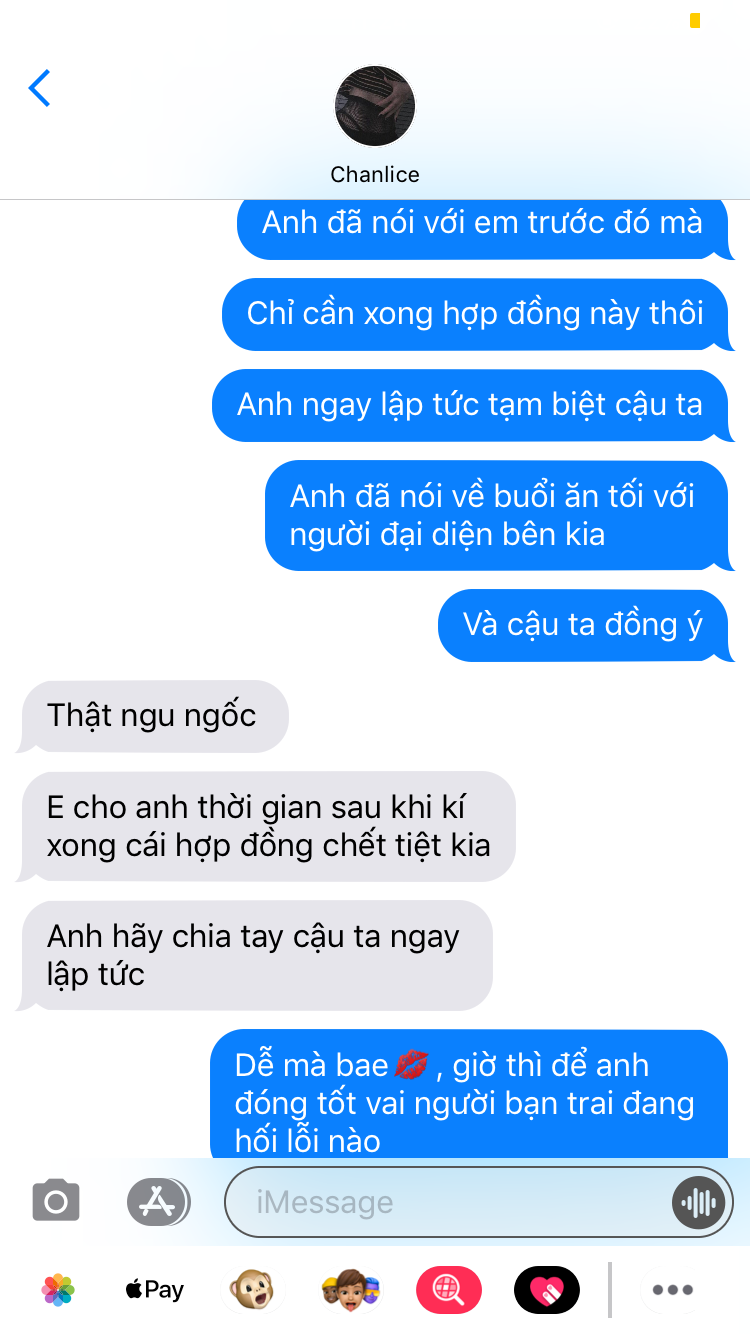Show more apps with the ellipsis button
Image resolution: width=750 pixels, height=1334 pixels.
672,1290
